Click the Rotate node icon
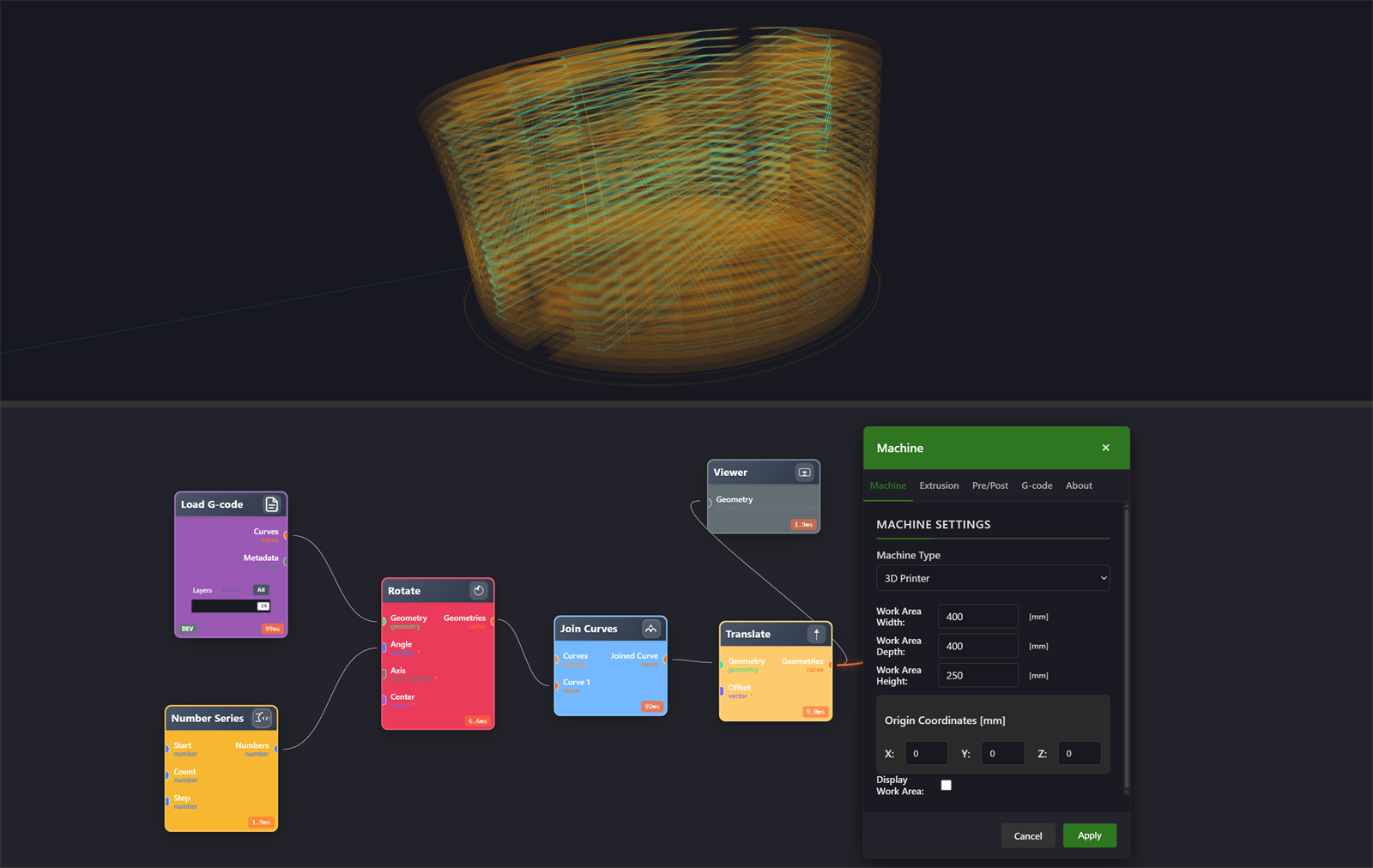 (x=479, y=590)
